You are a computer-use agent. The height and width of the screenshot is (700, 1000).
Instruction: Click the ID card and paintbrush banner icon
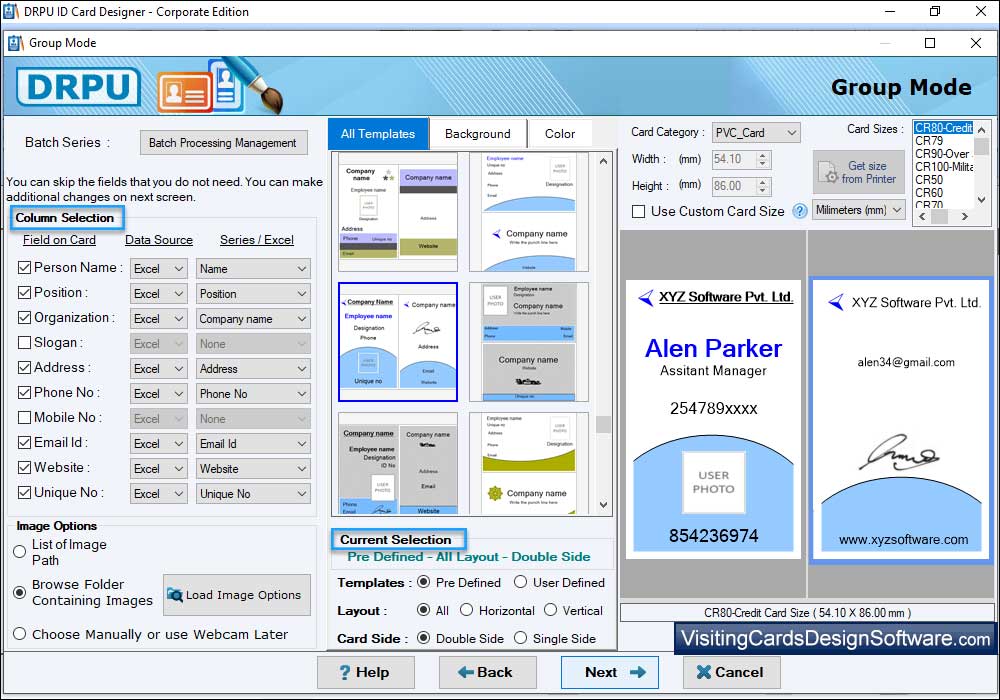pos(219,86)
